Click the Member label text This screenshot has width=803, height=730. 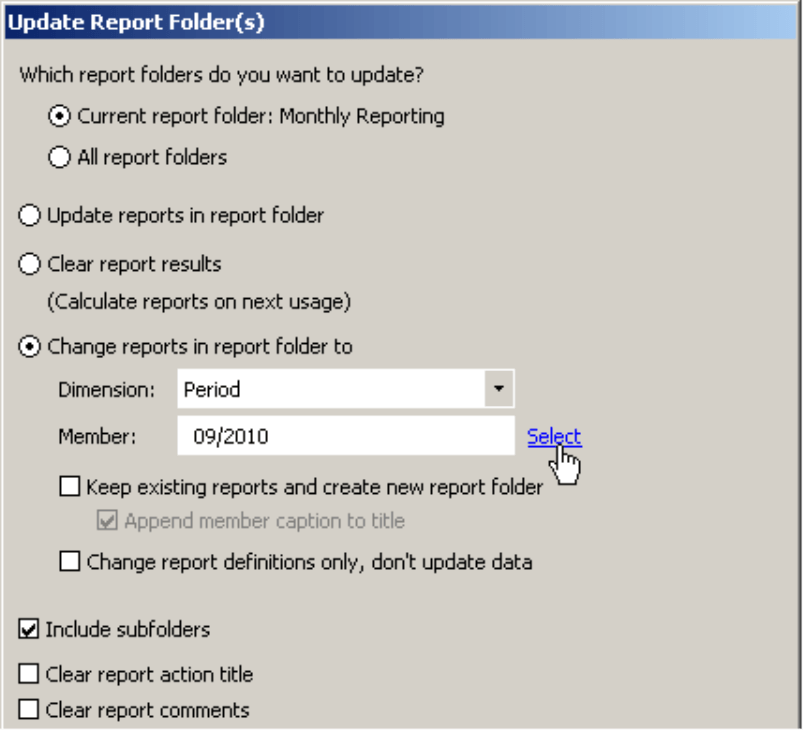[x=97, y=436]
